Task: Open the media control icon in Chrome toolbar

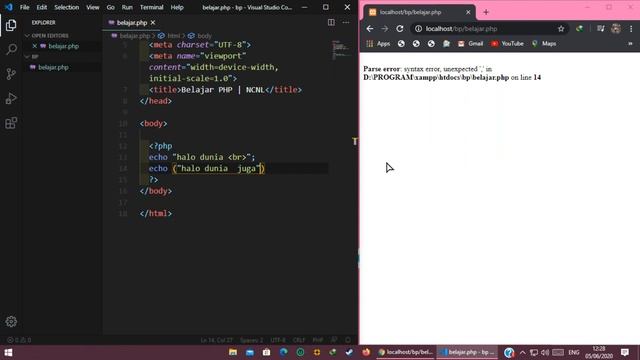Action: click(600, 29)
